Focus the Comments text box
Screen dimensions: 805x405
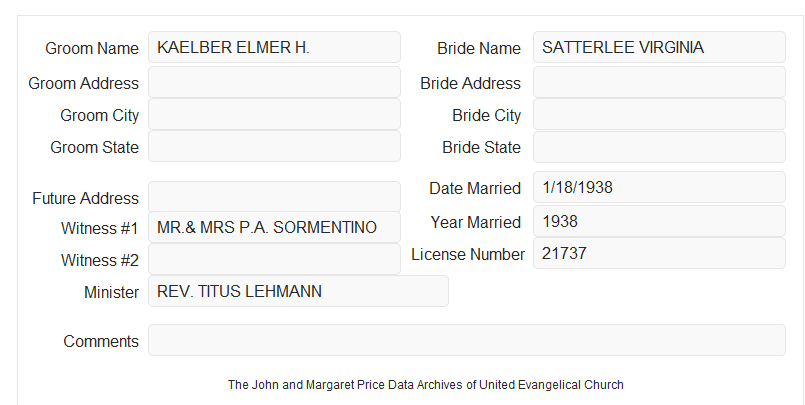(467, 340)
